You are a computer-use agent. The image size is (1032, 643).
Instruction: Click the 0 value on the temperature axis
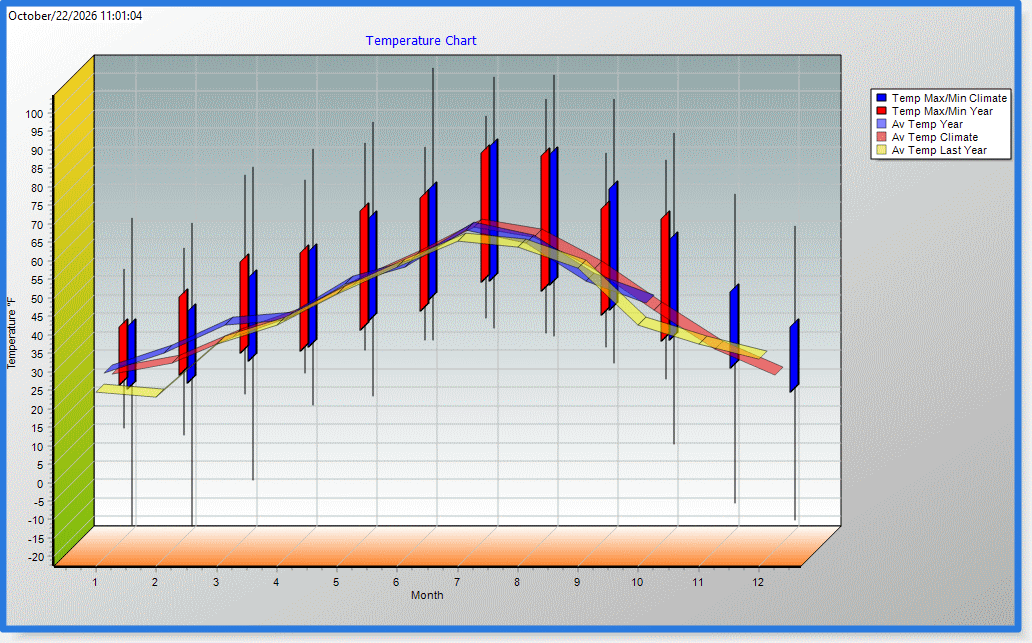pos(40,484)
